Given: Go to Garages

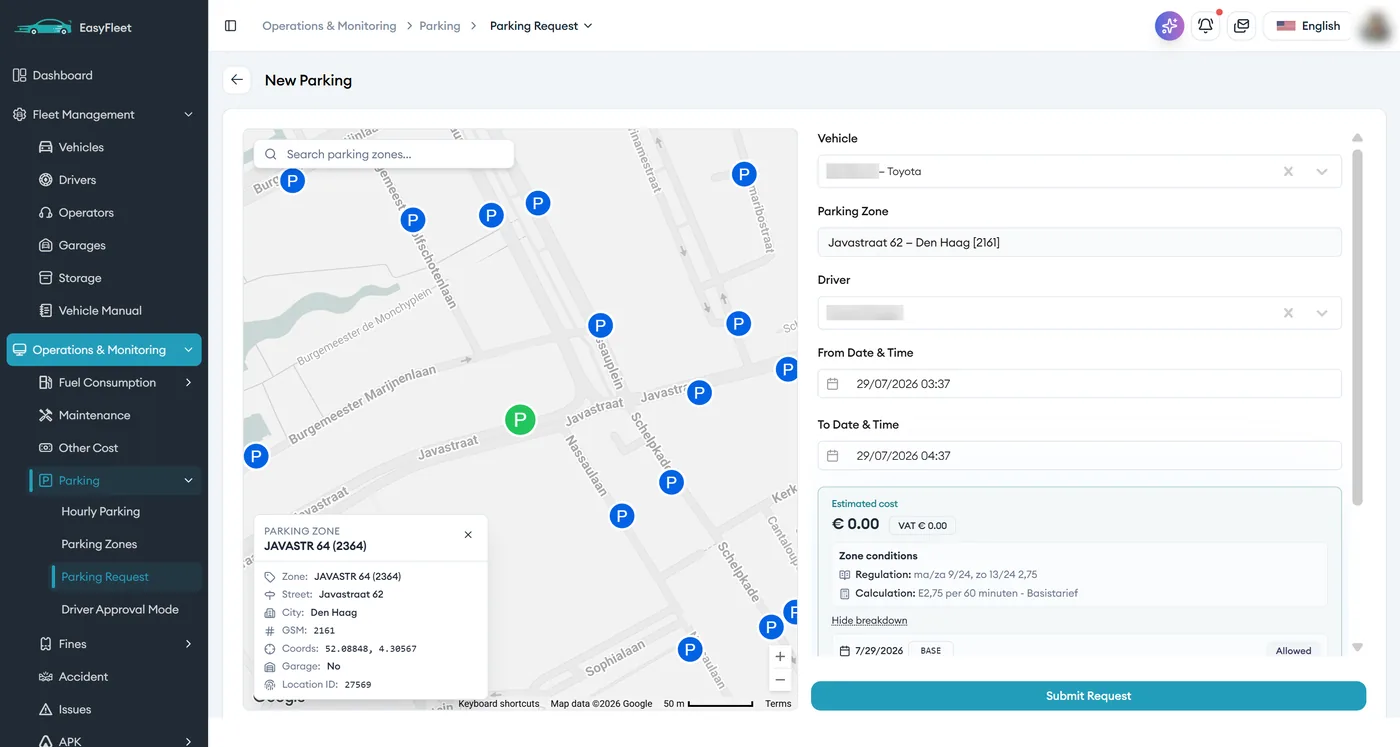Looking at the screenshot, I should click(82, 245).
